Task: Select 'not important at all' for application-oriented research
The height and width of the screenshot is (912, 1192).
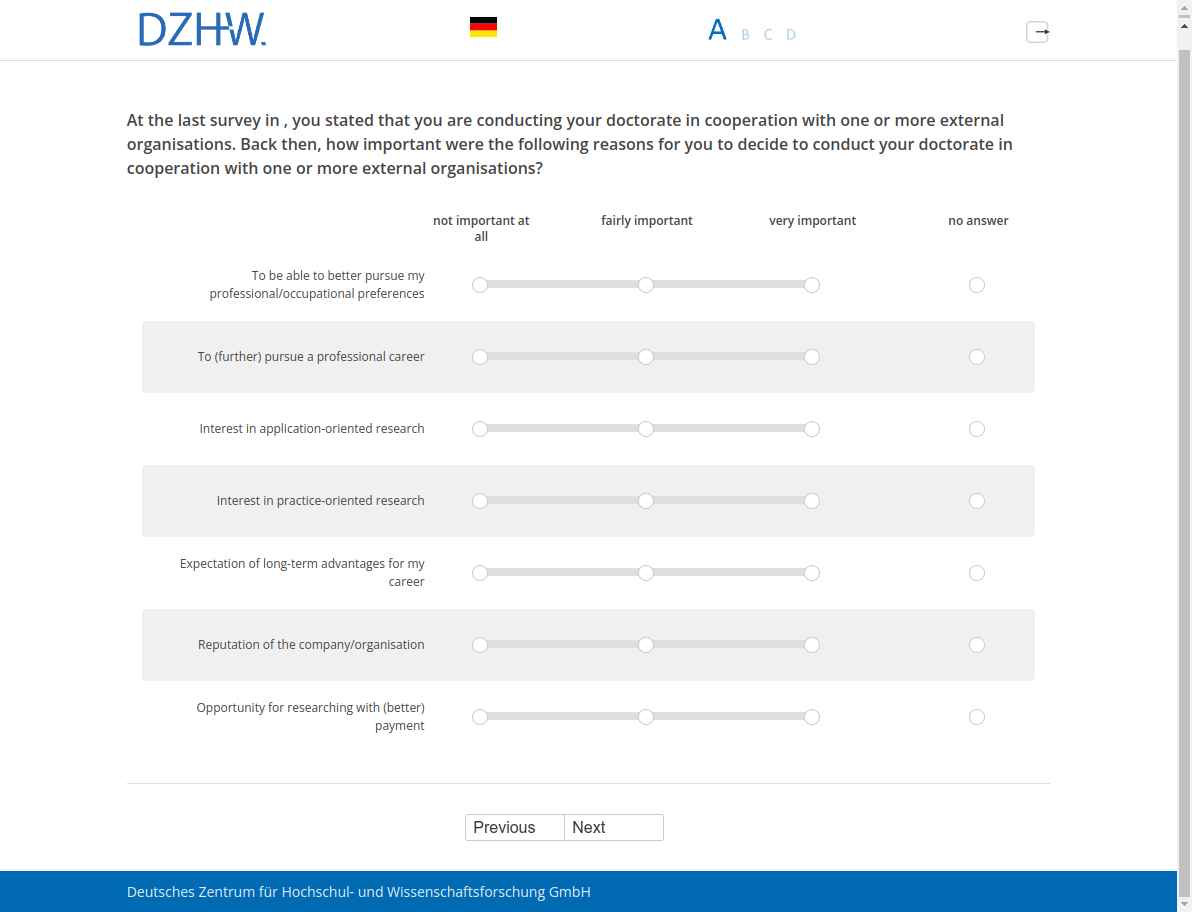Action: tap(480, 429)
